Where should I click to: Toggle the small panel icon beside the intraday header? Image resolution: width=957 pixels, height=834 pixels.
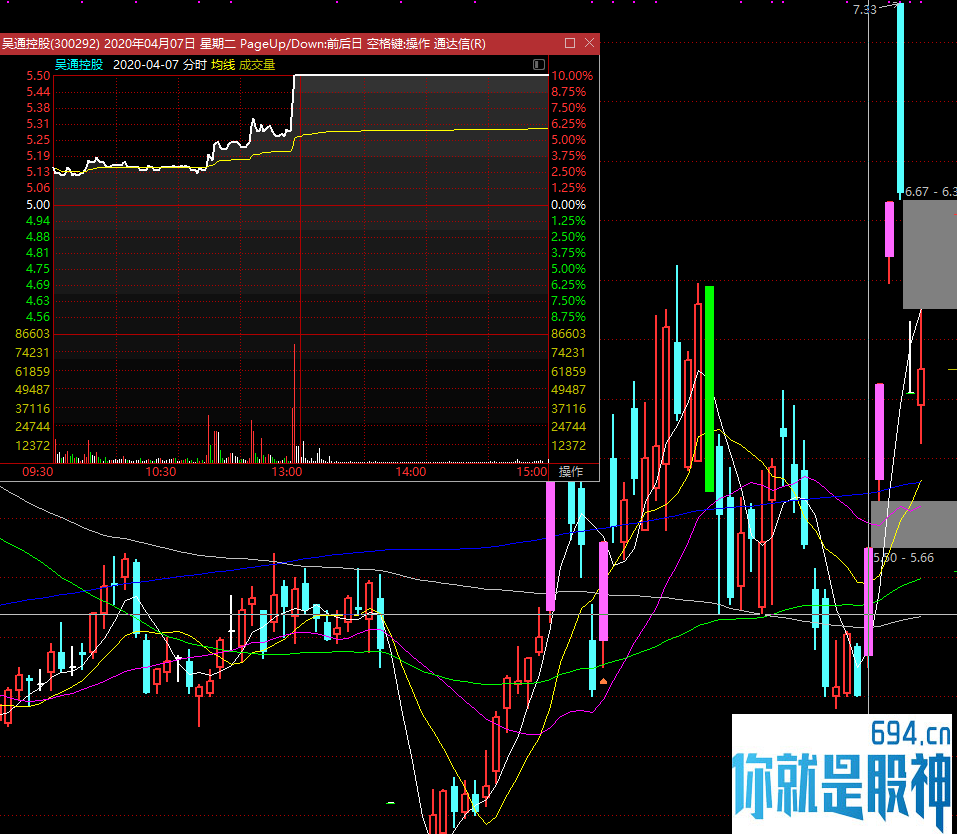point(539,64)
